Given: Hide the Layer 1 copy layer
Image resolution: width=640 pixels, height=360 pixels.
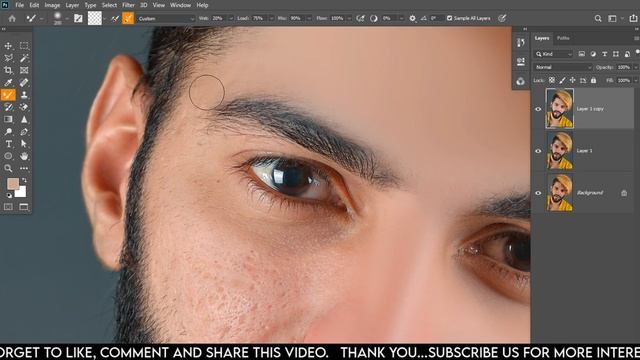Looking at the screenshot, I should [538, 109].
